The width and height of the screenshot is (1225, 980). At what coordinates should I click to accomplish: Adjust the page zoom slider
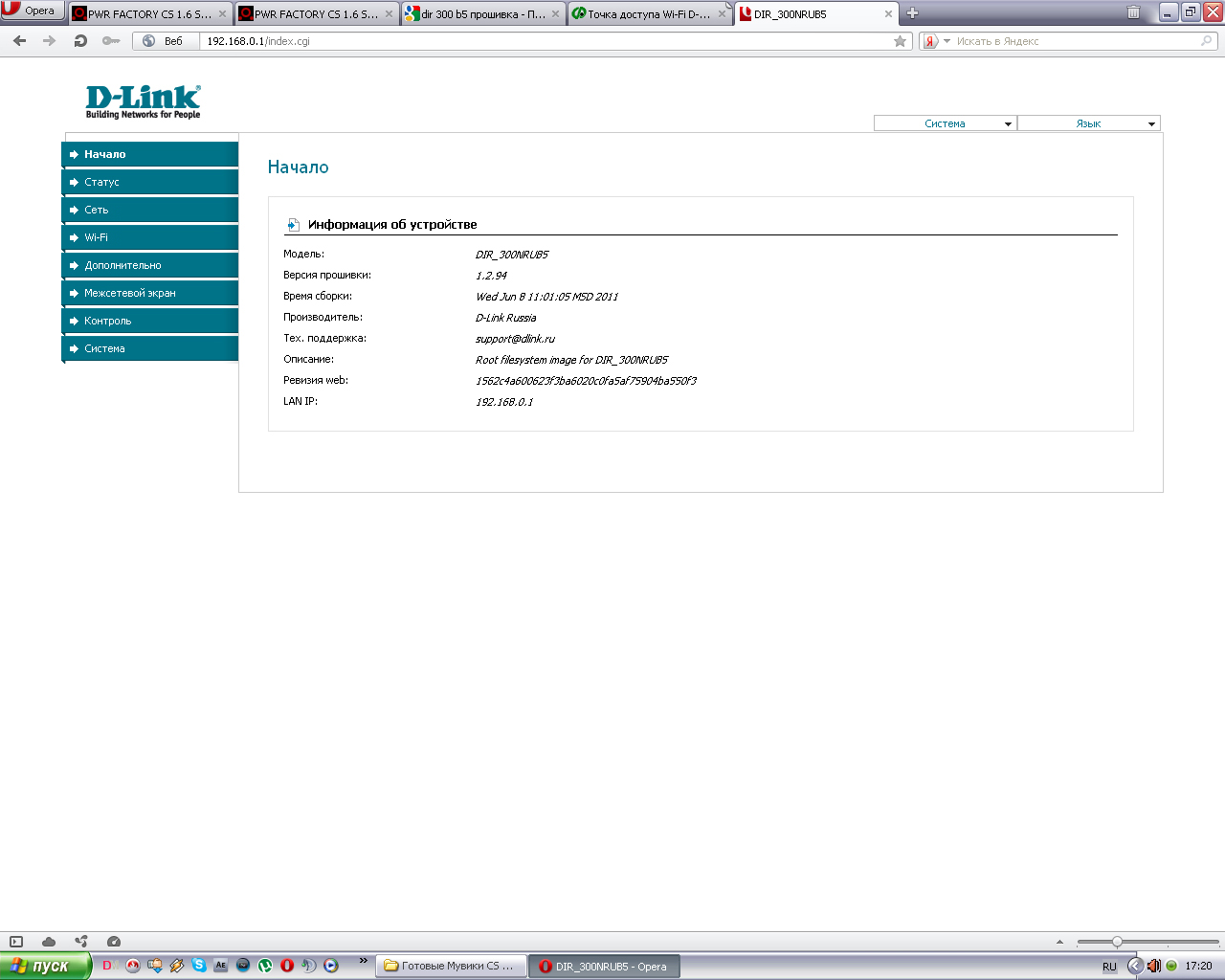(x=1117, y=942)
